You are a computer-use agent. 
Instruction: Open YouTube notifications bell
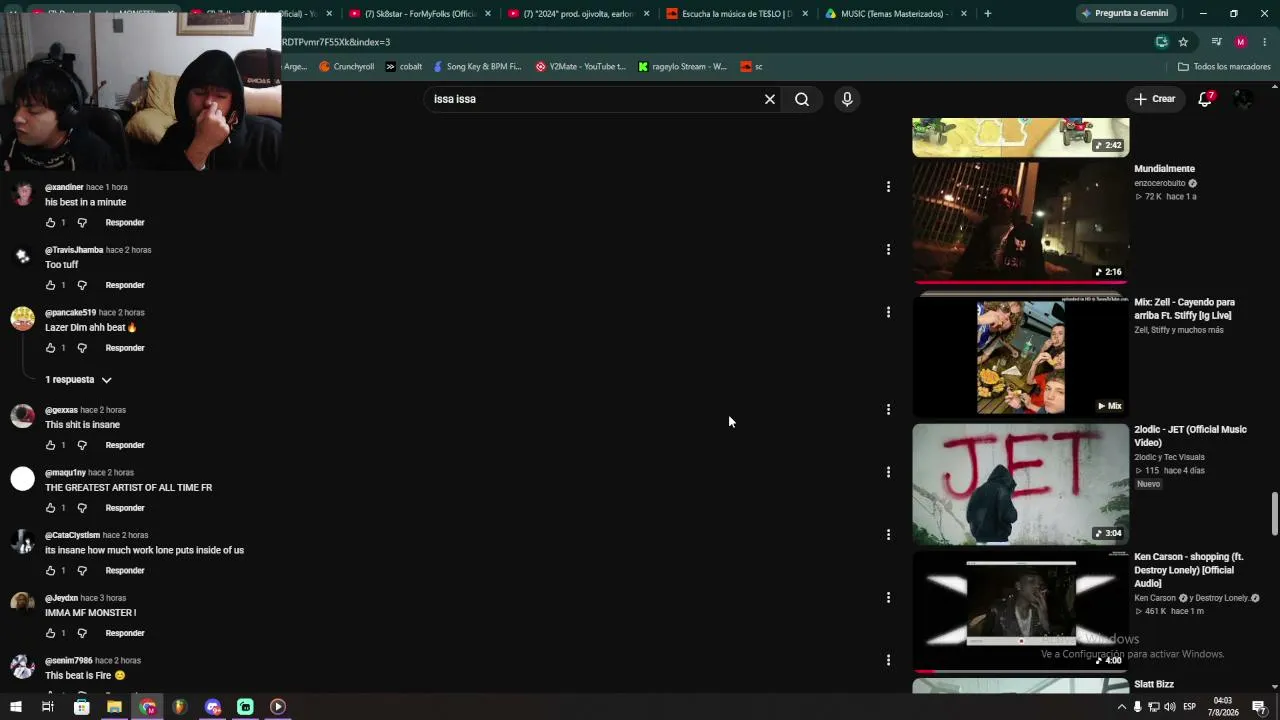[x=1205, y=99]
